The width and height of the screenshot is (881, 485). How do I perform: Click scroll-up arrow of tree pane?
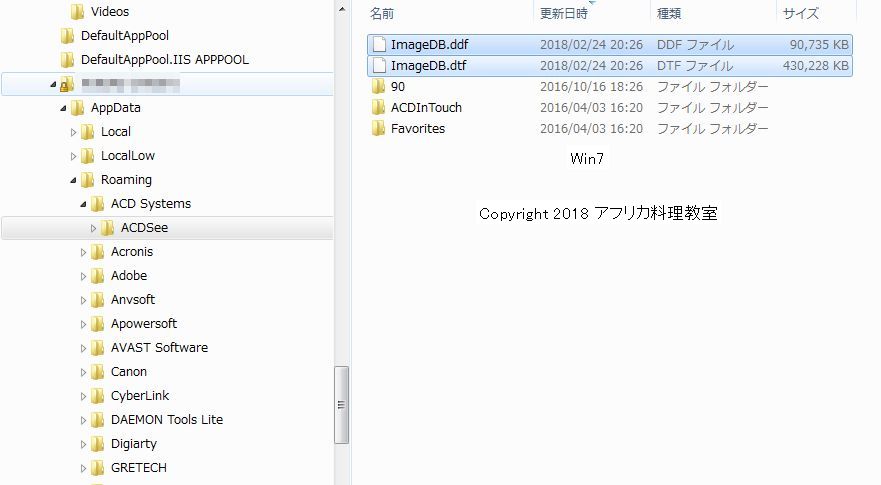(342, 10)
